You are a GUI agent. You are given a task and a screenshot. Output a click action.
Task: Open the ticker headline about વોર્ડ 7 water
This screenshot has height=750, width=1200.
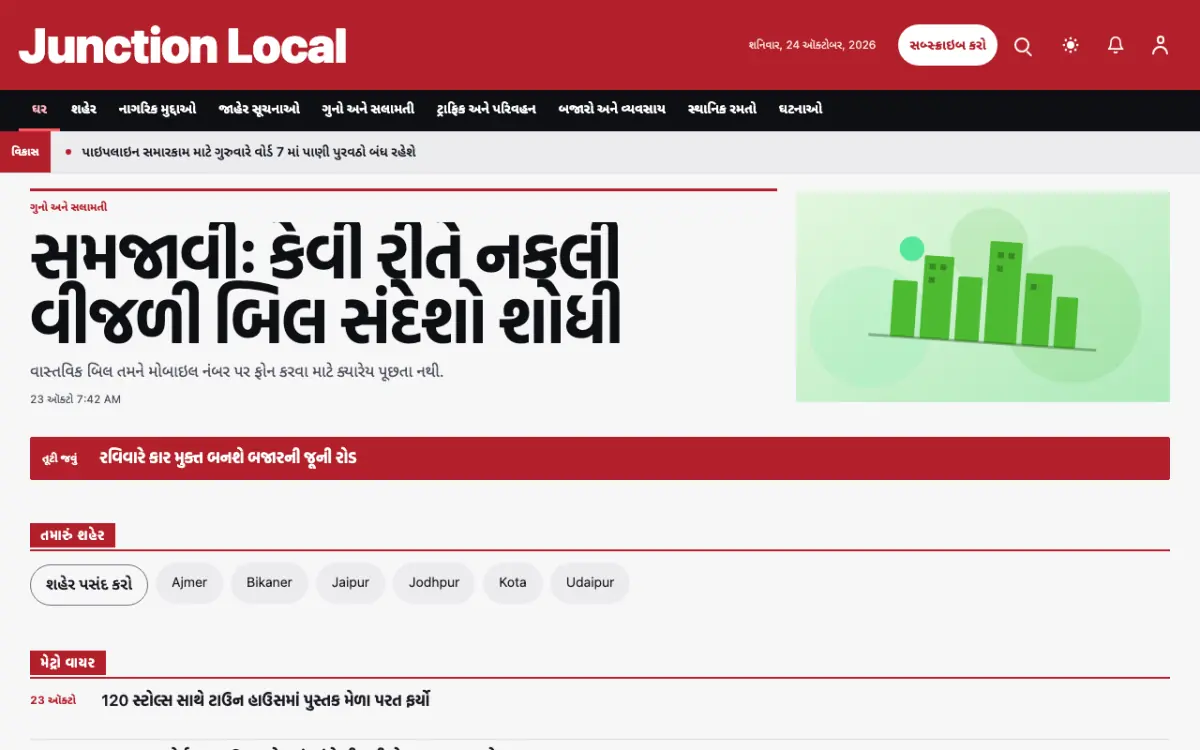[248, 152]
